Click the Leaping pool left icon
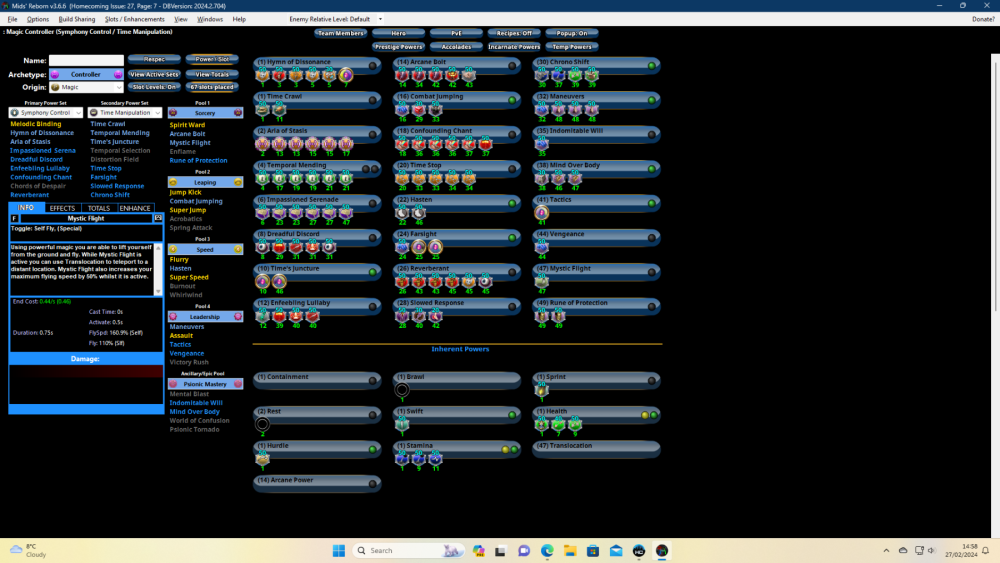1000x563 pixels. [173, 182]
